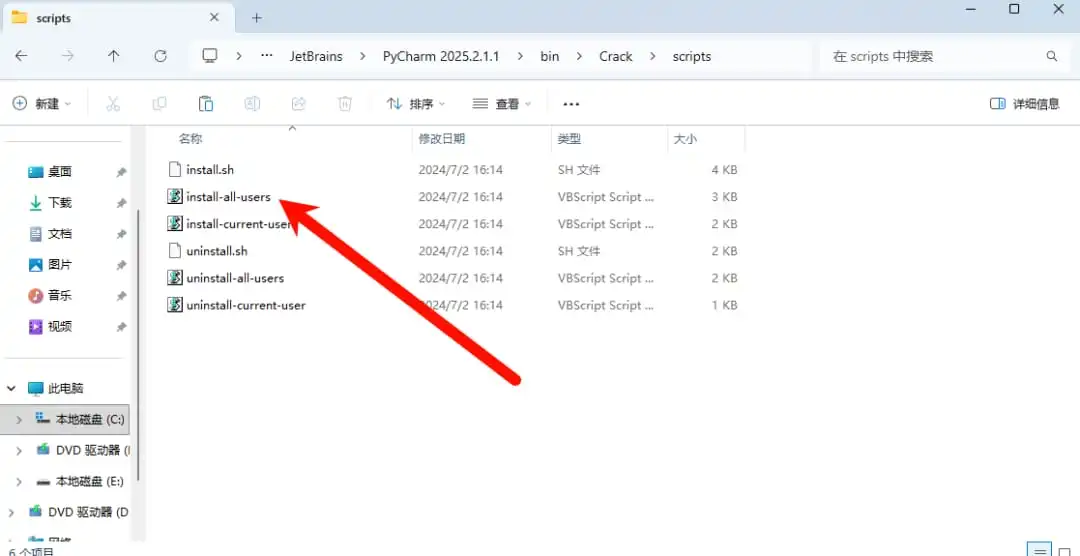Navigate back with the left arrow
This screenshot has width=1080, height=556.
[21, 56]
